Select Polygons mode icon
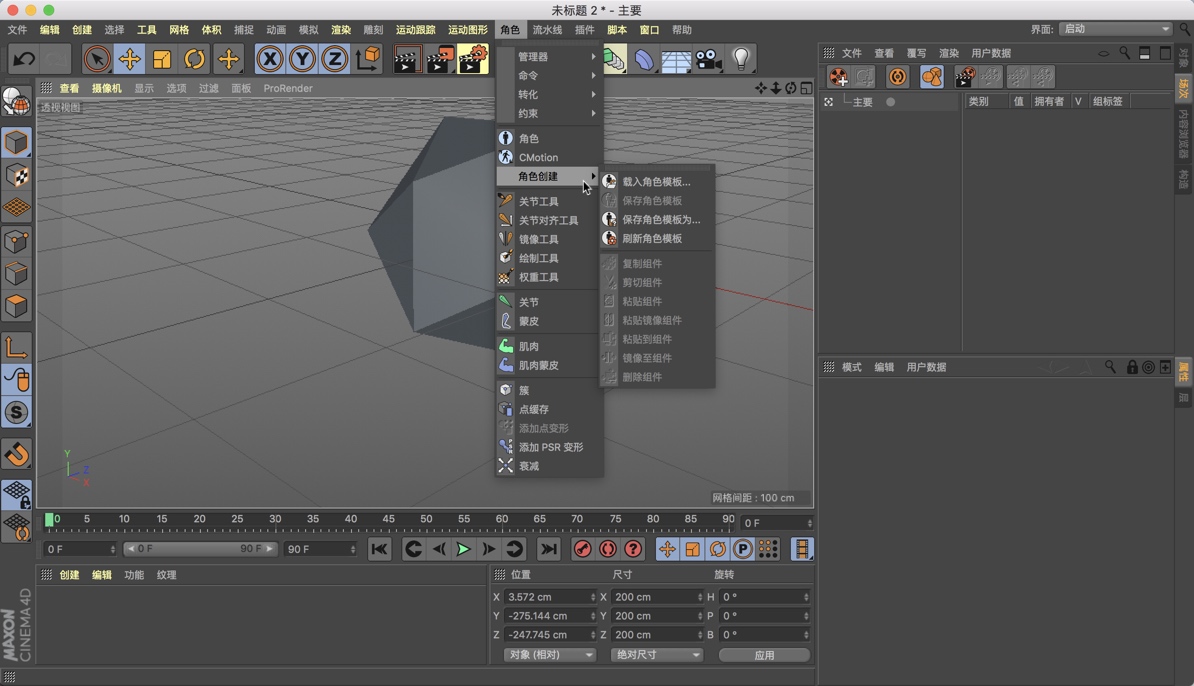The image size is (1194, 686). click(17, 307)
